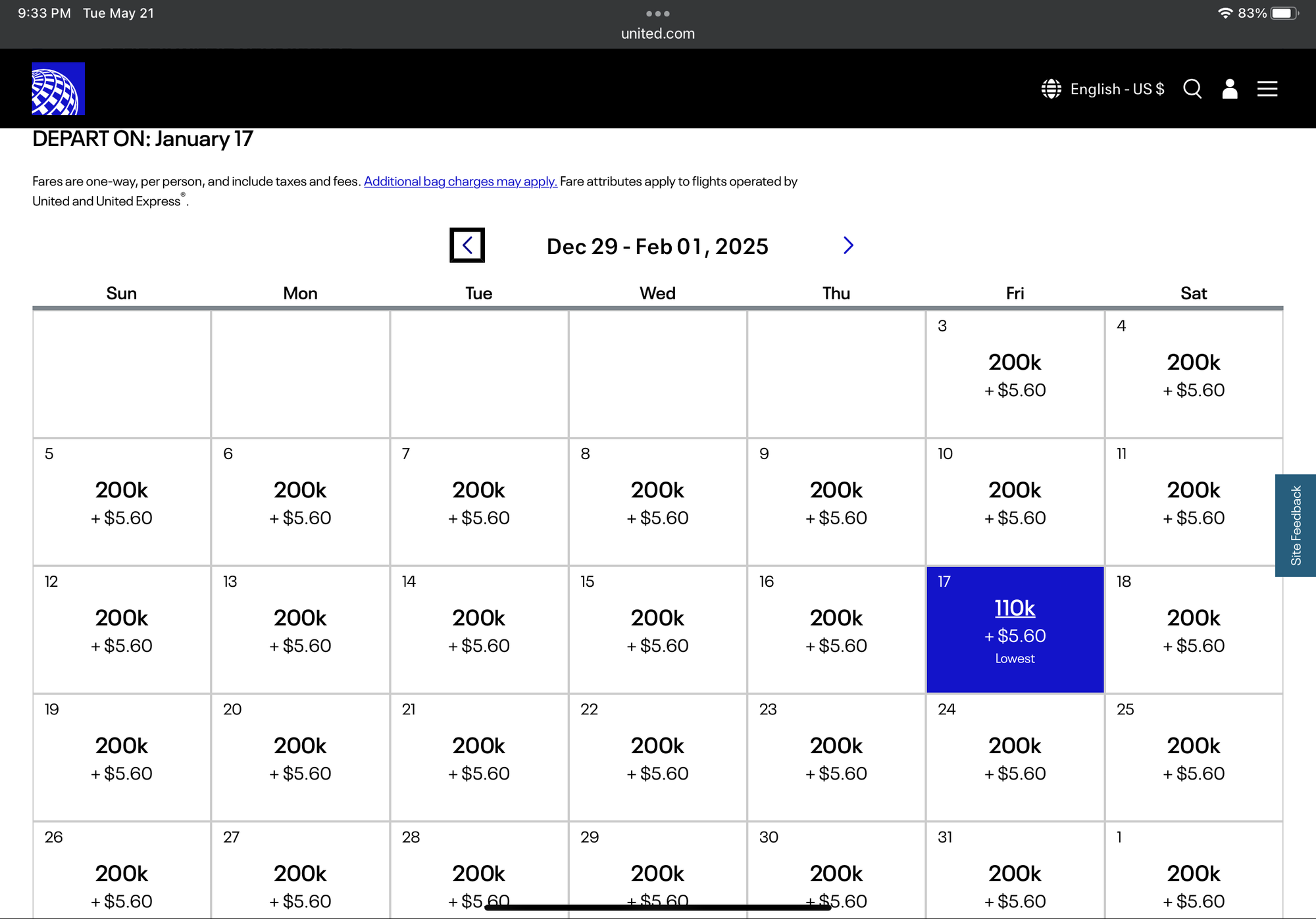The width and height of the screenshot is (1316, 919).
Task: Pick the January 13 fare cell
Action: click(x=300, y=630)
